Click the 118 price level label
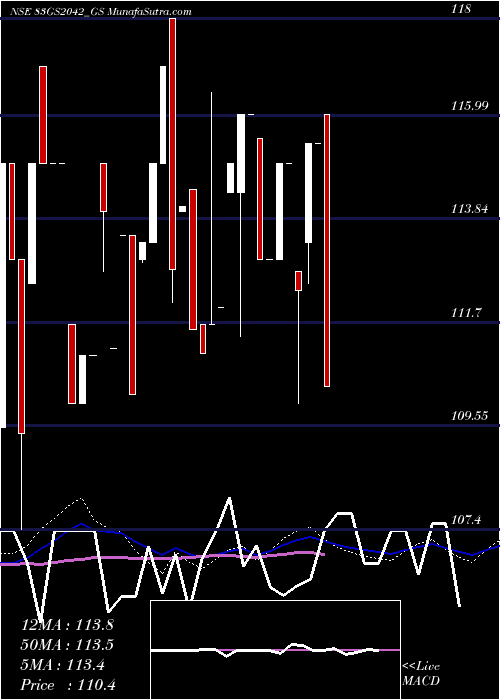Screen dimensions: 500x700 [461, 8]
